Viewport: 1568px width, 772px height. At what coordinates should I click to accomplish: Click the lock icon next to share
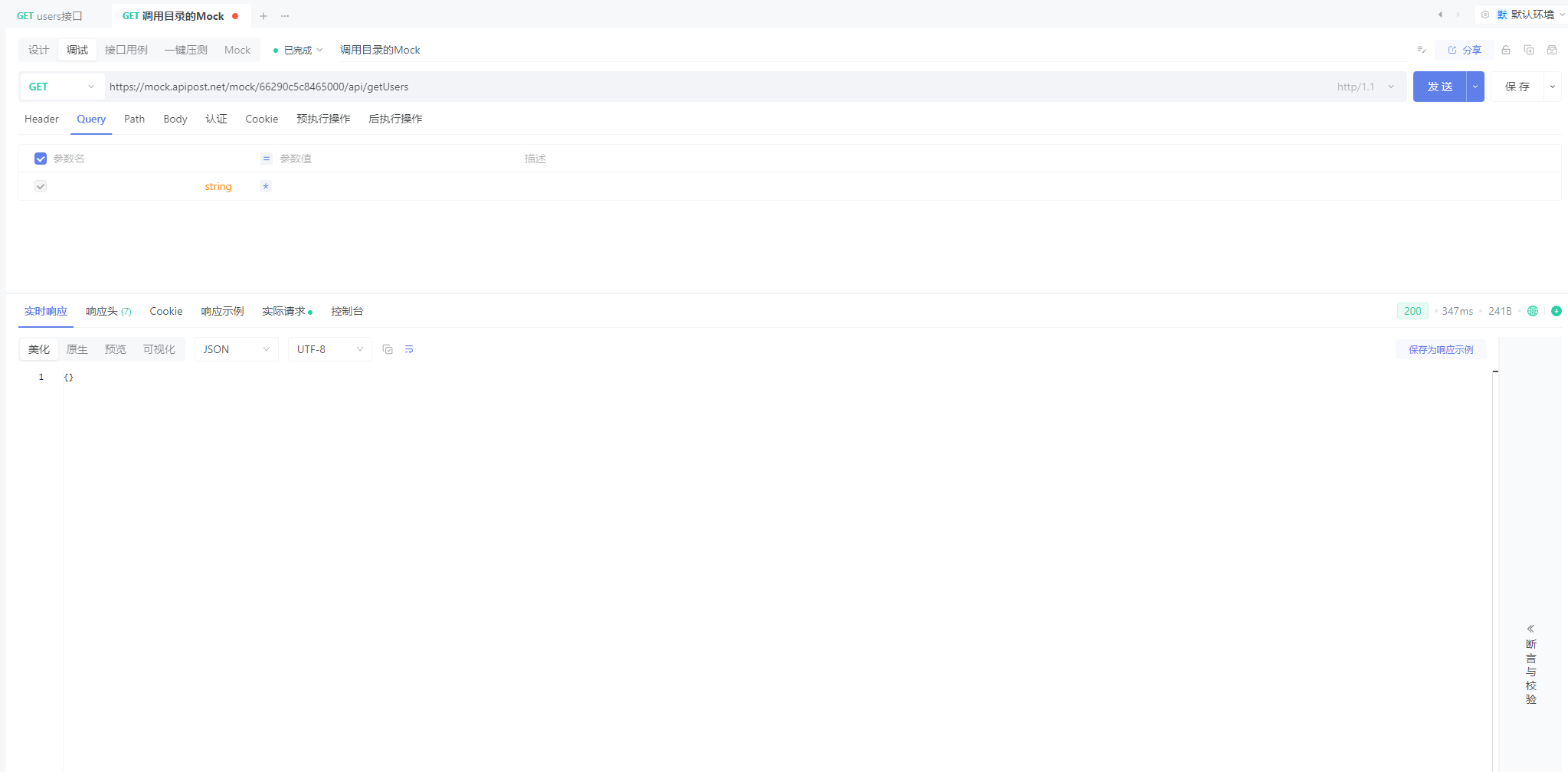pos(1506,50)
